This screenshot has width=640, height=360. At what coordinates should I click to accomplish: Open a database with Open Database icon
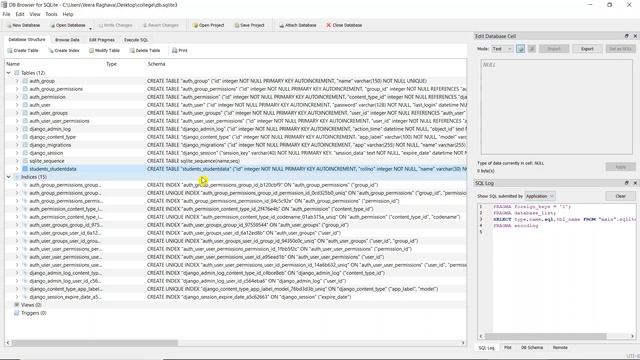coord(52,25)
